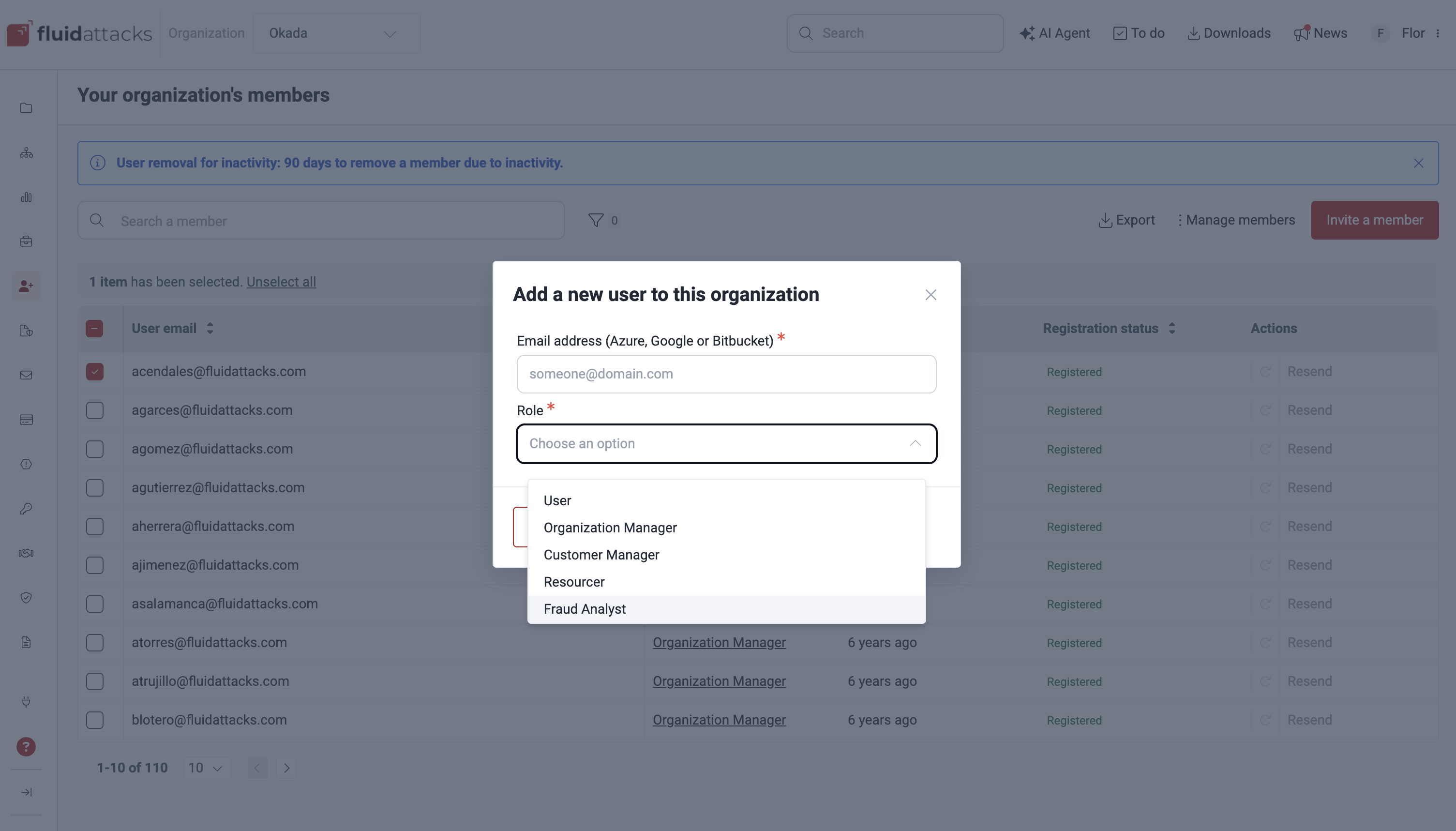Open the AI Agent sparkle icon
The height and width of the screenshot is (831, 1456).
(x=1027, y=33)
